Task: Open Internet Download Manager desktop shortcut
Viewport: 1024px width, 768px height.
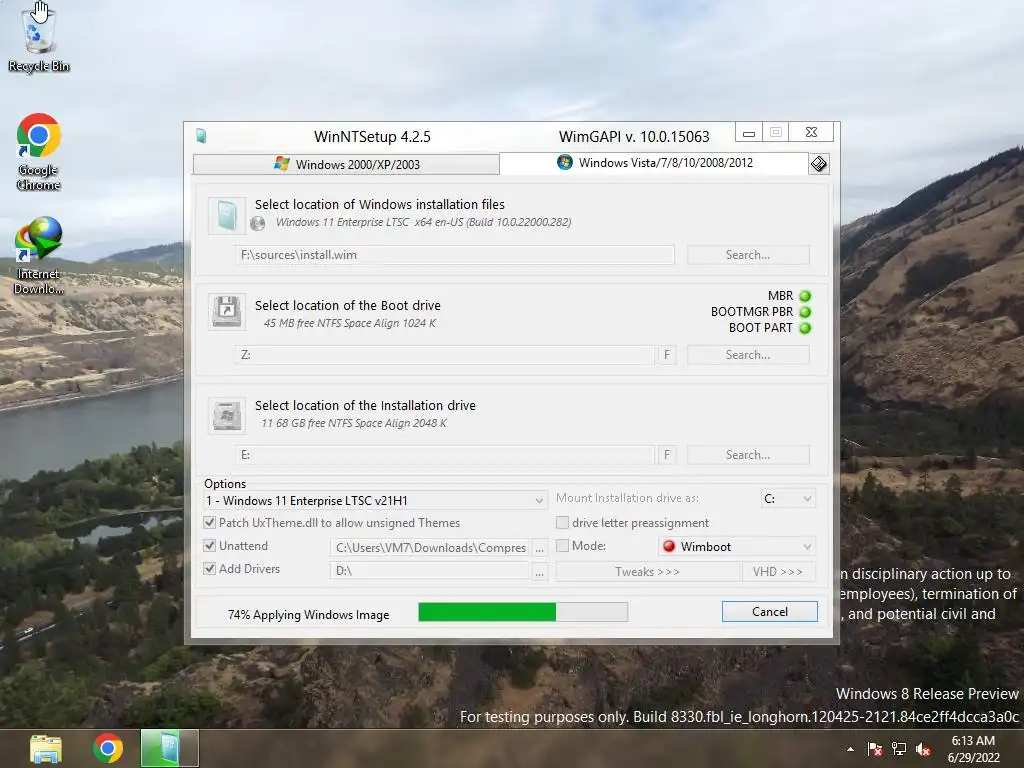Action: coord(39,255)
